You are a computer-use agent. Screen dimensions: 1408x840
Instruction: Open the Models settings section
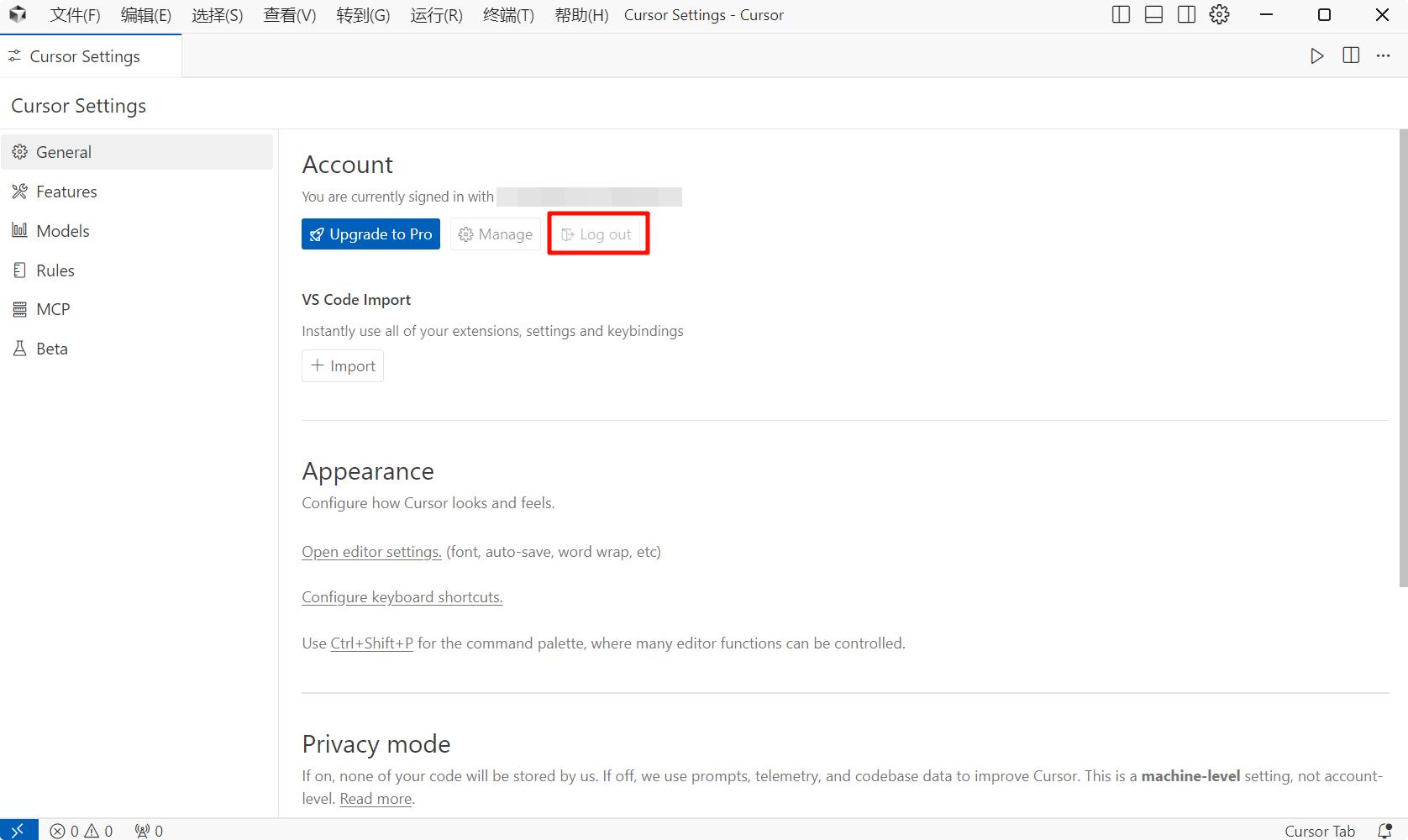137,231
